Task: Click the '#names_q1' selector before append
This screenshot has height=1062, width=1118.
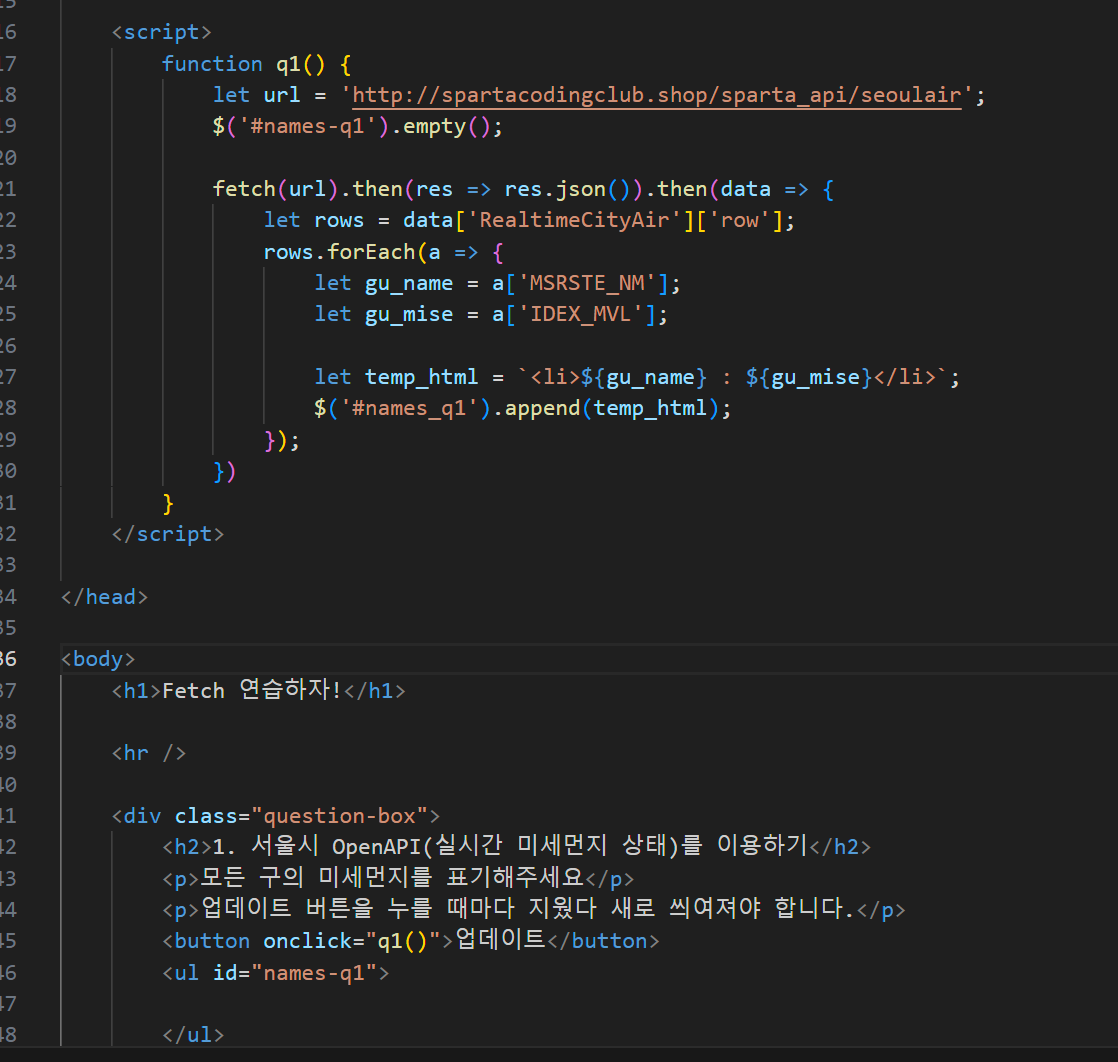Action: pos(409,409)
